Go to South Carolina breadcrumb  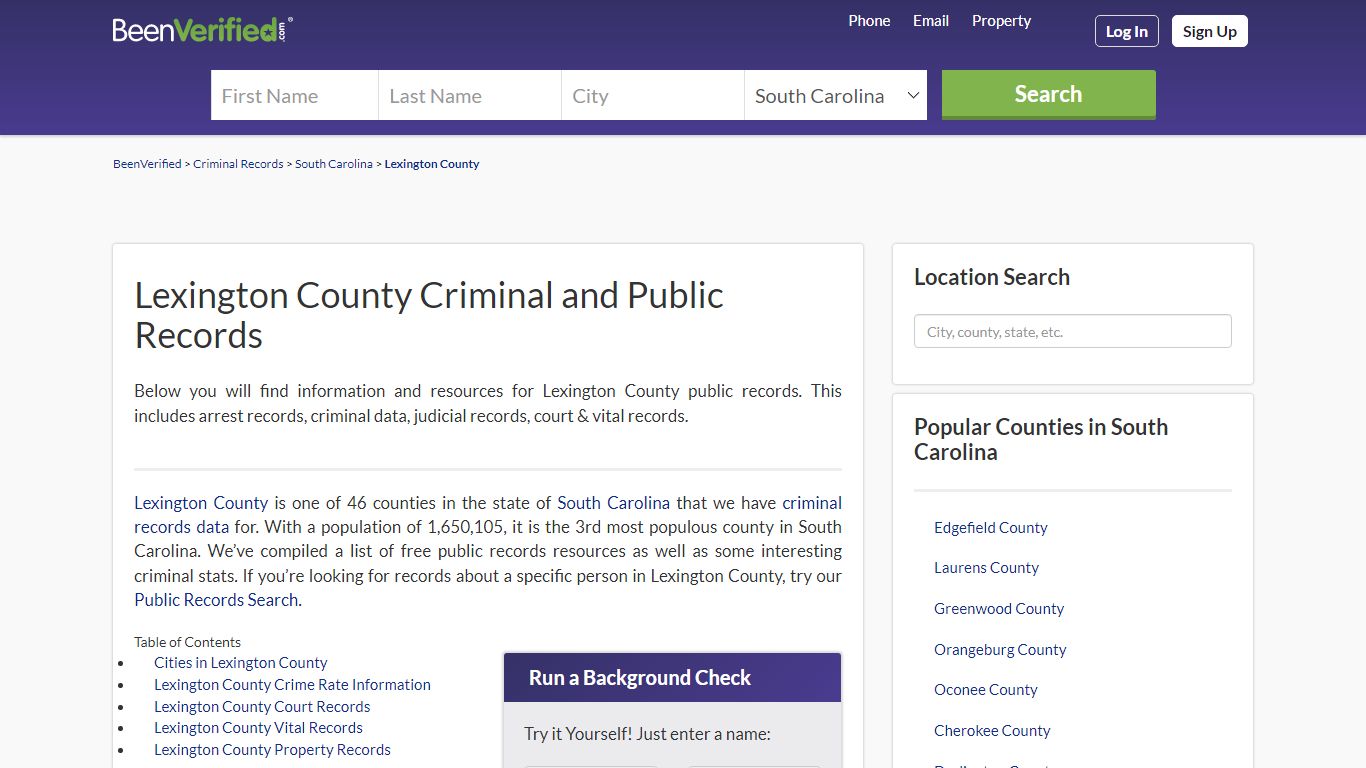point(334,164)
